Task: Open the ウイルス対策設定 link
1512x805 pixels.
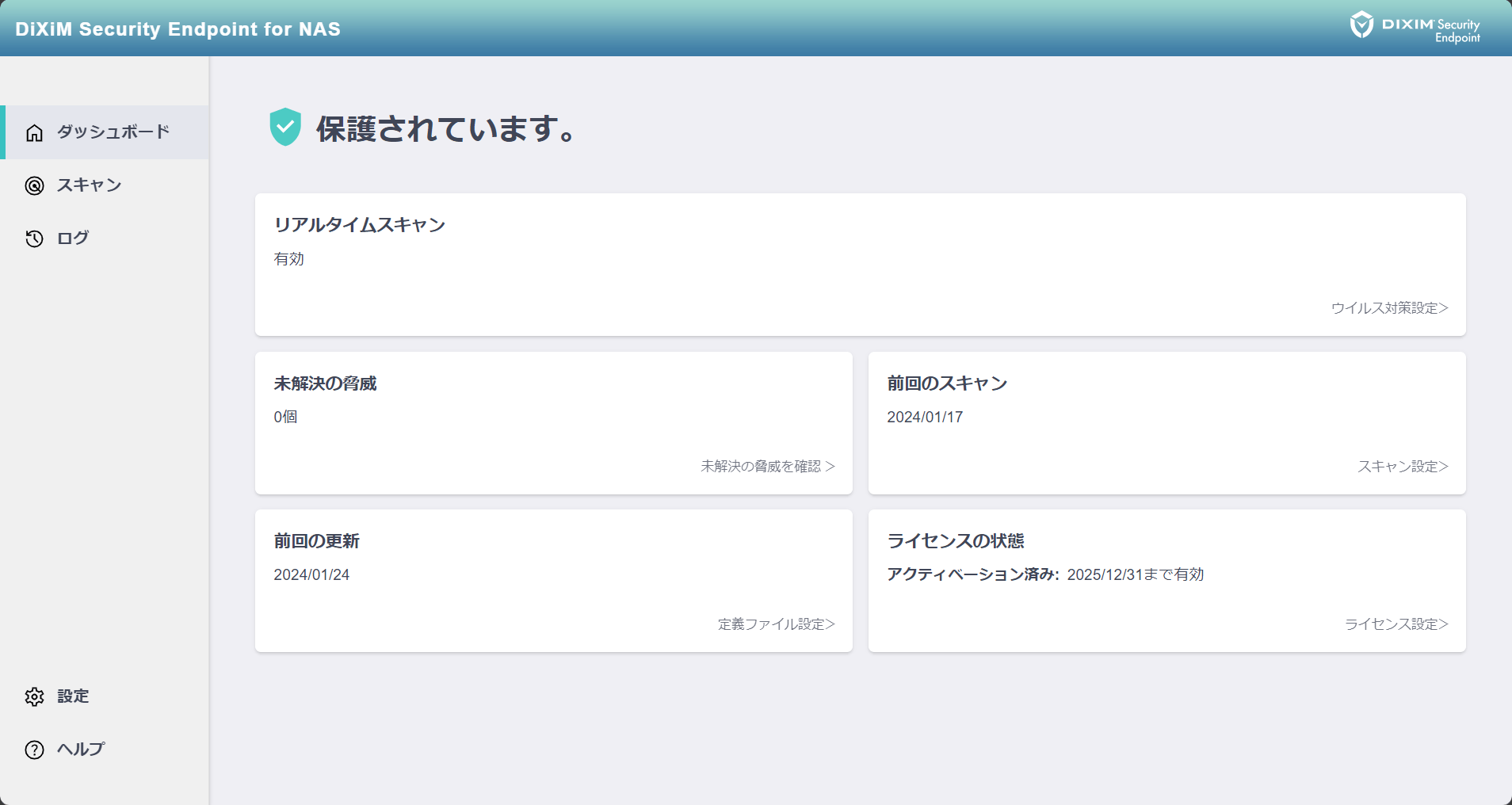Action: [1389, 308]
